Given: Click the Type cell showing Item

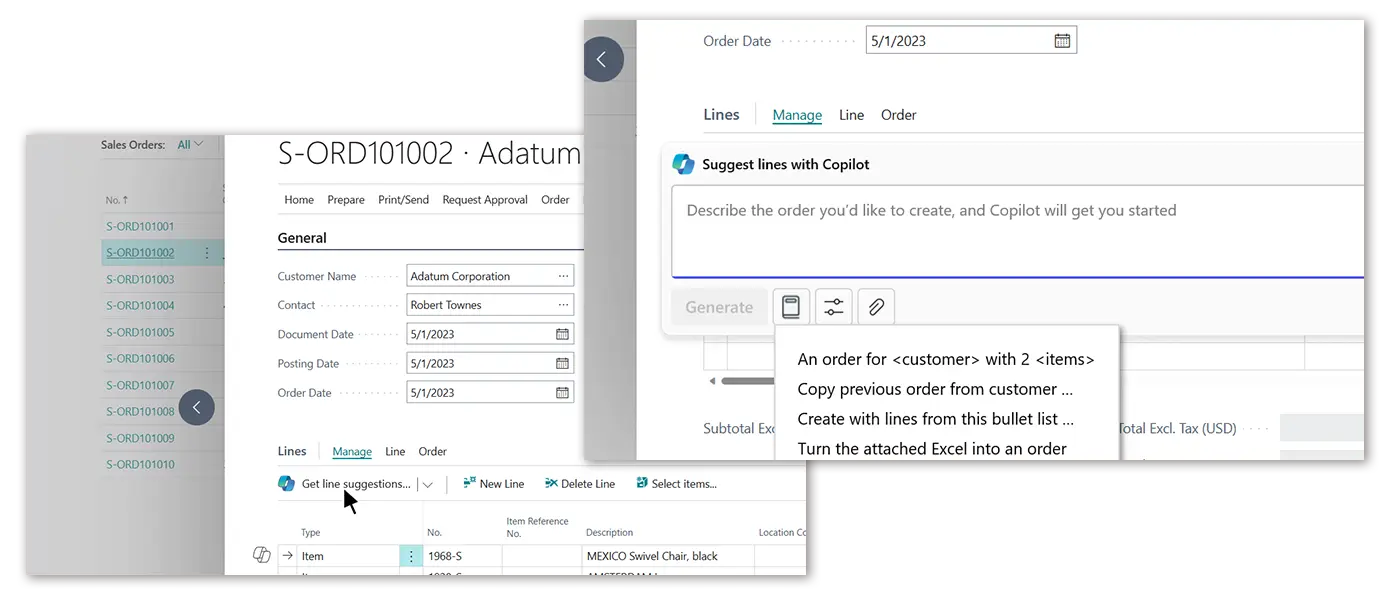Looking at the screenshot, I should (x=349, y=556).
